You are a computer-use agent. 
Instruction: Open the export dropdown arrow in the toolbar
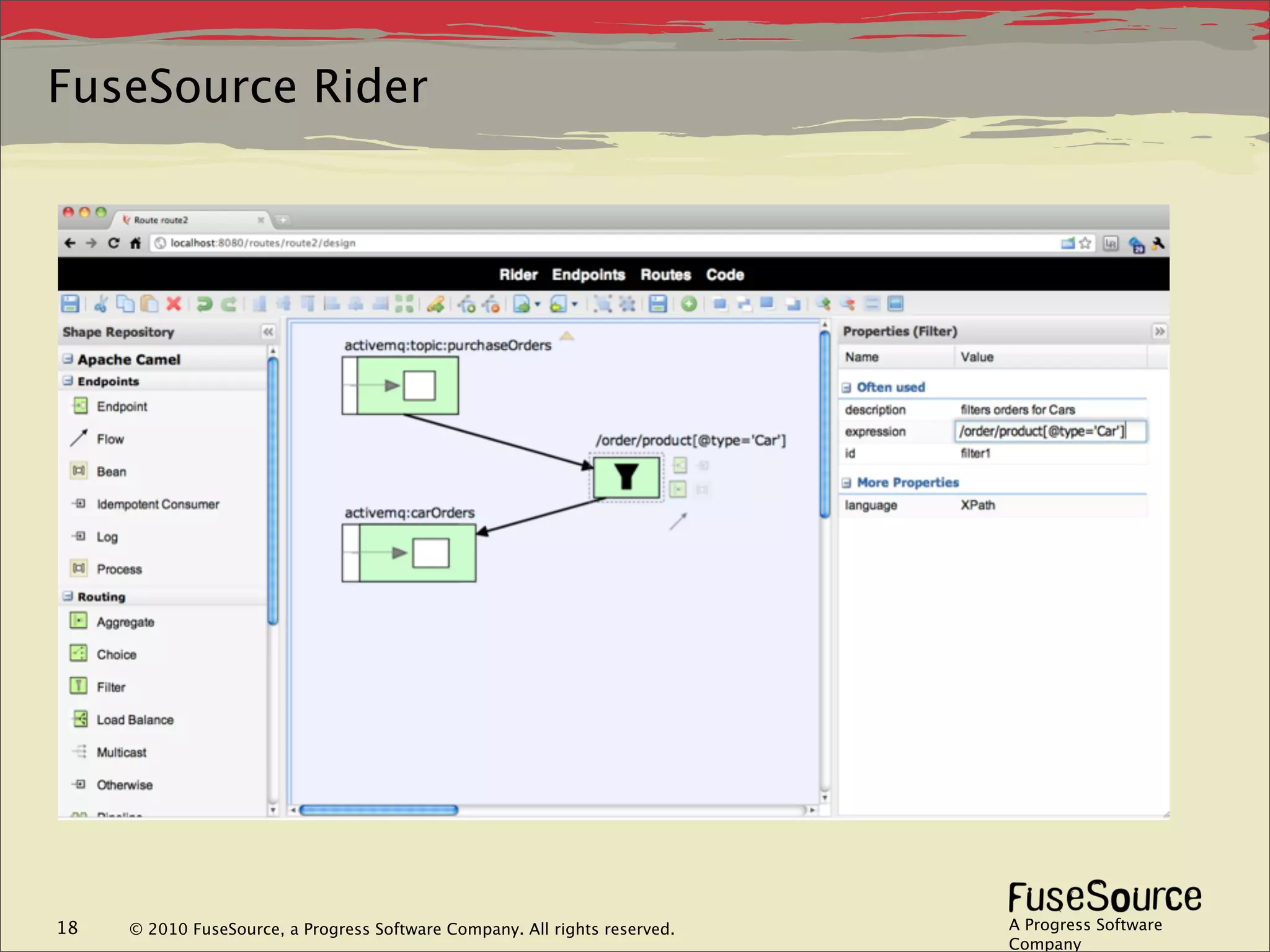coord(538,304)
